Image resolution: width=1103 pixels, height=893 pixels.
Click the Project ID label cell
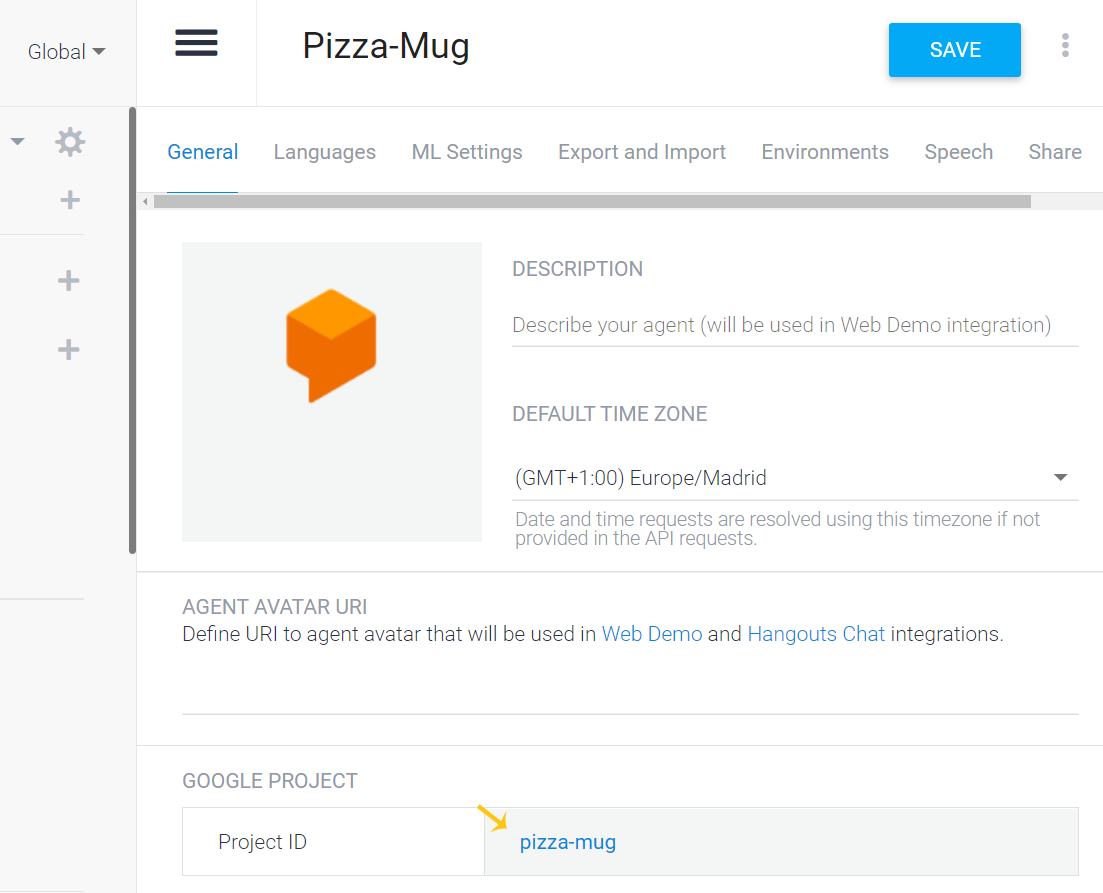[333, 842]
